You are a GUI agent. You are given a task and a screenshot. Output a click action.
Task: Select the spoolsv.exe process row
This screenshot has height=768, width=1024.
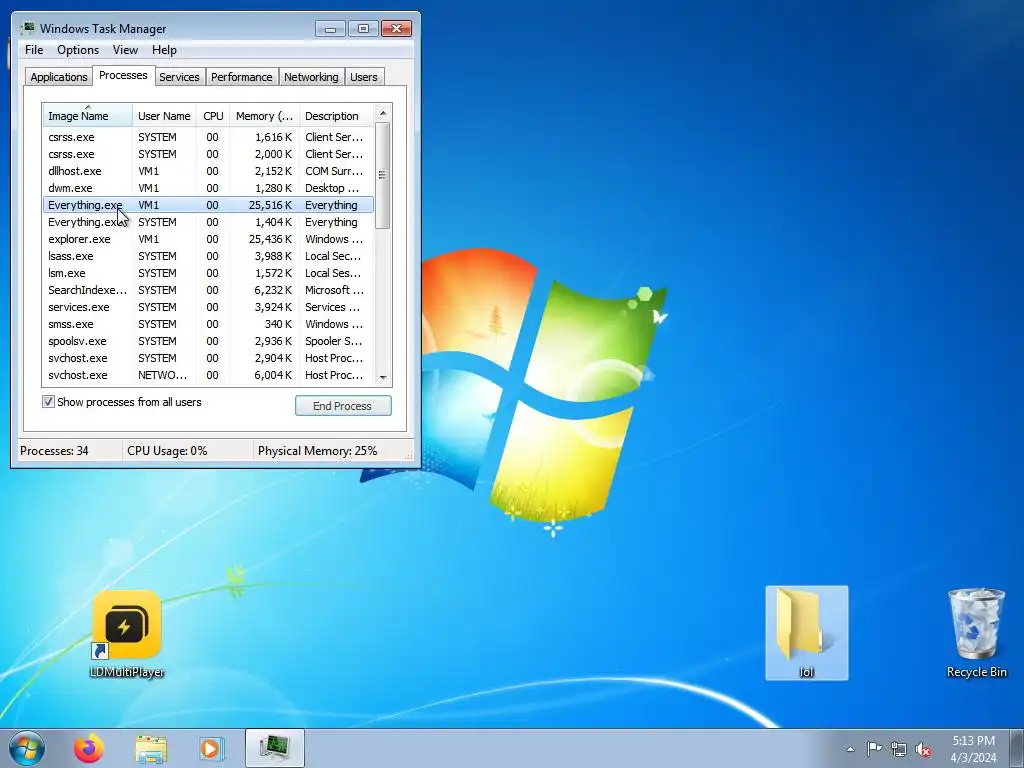tap(208, 341)
